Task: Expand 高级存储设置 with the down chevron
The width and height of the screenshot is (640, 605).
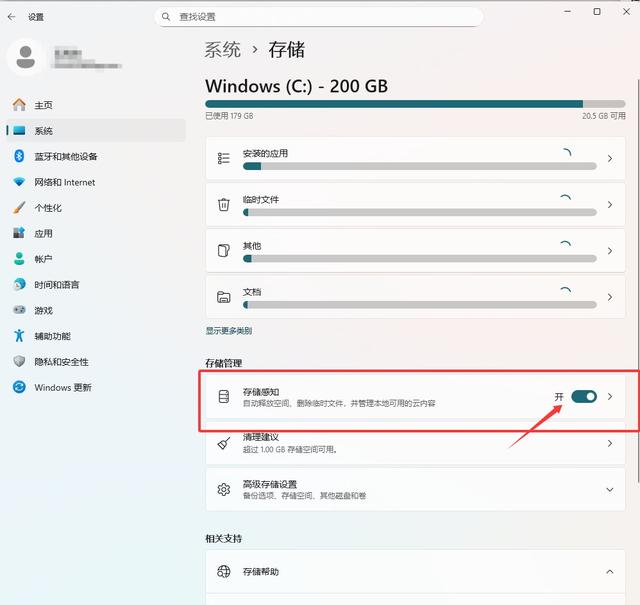Action: (x=610, y=489)
